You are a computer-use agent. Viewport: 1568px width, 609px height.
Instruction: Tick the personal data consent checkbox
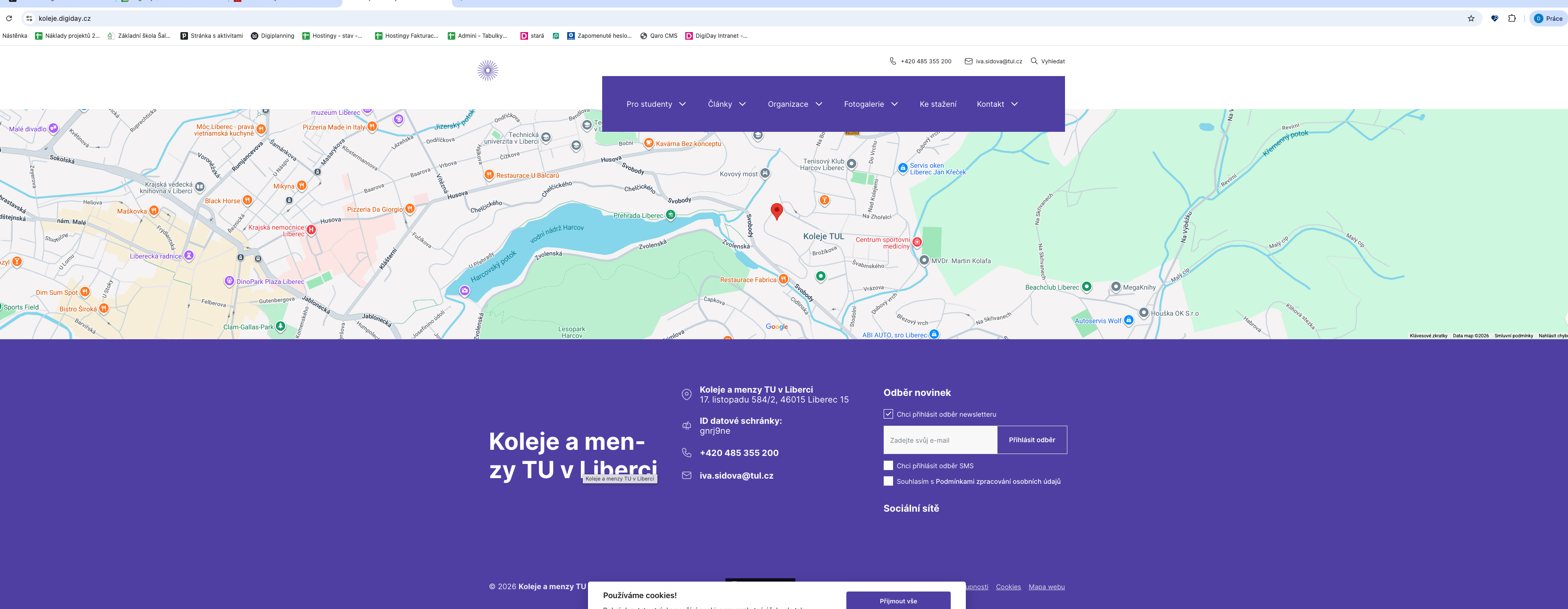888,481
